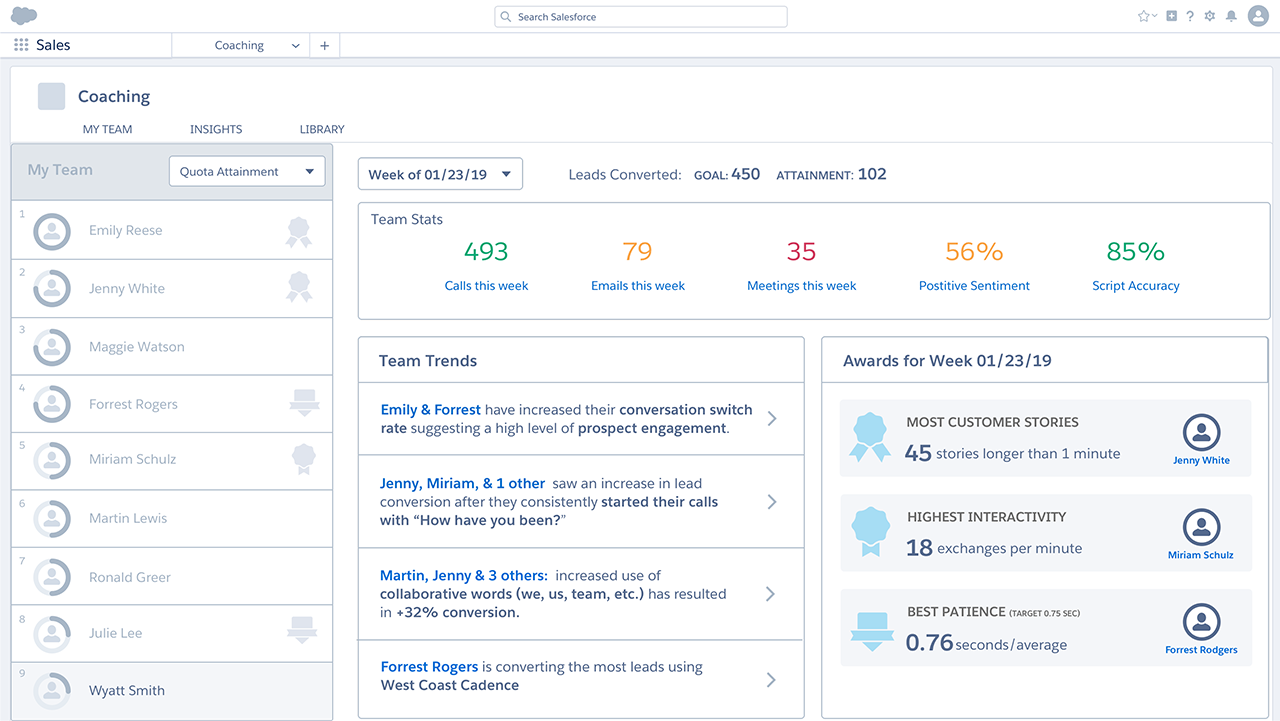Screen dimensions: 1280x721
Task: Open the notifications bell
Action: pyautogui.click(x=1231, y=16)
